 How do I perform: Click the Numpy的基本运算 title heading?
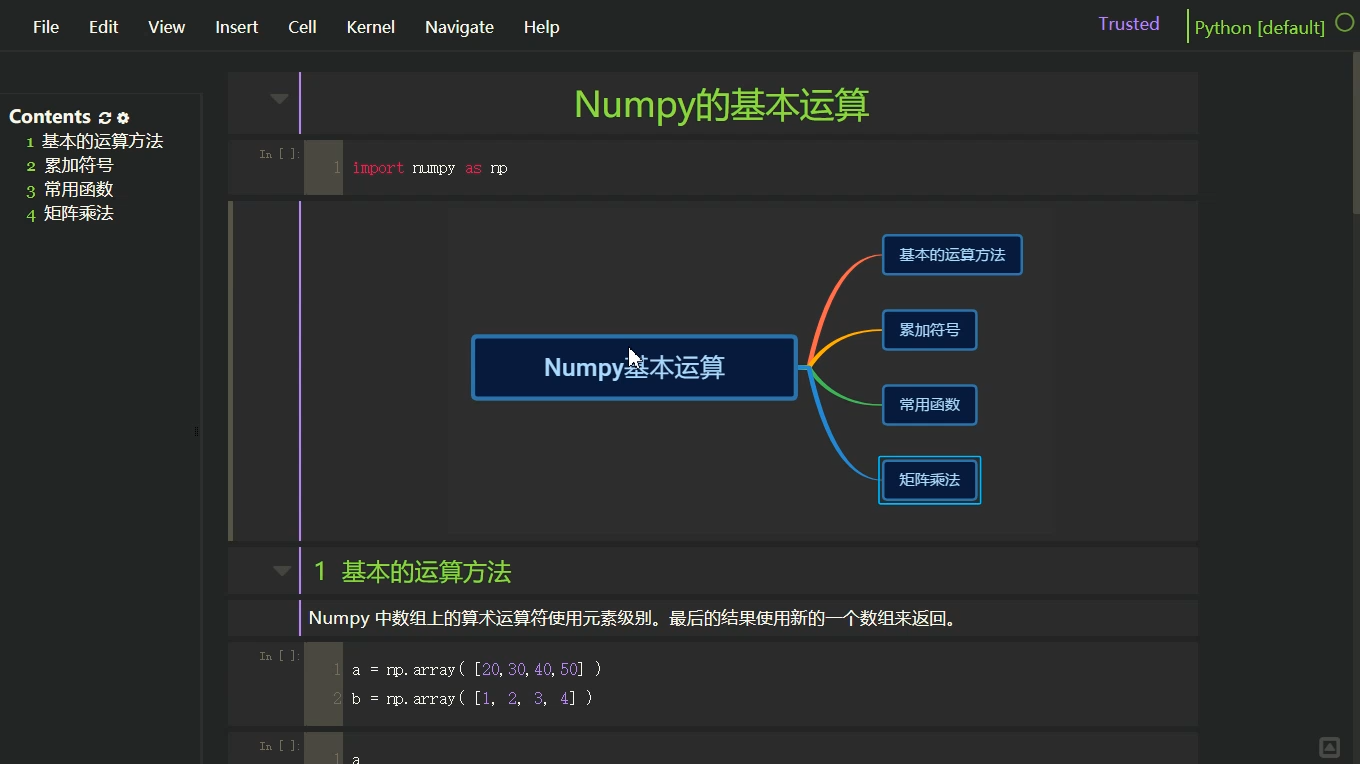click(721, 104)
